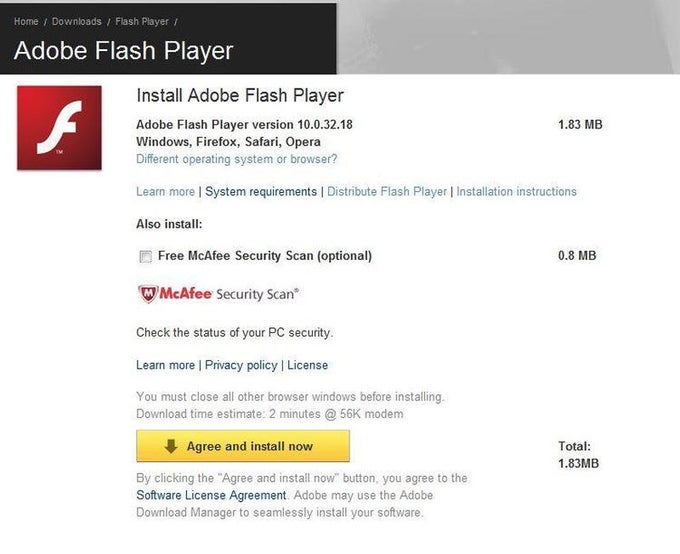Open the Different operating system or browser link
This screenshot has width=680, height=554.
236,159
